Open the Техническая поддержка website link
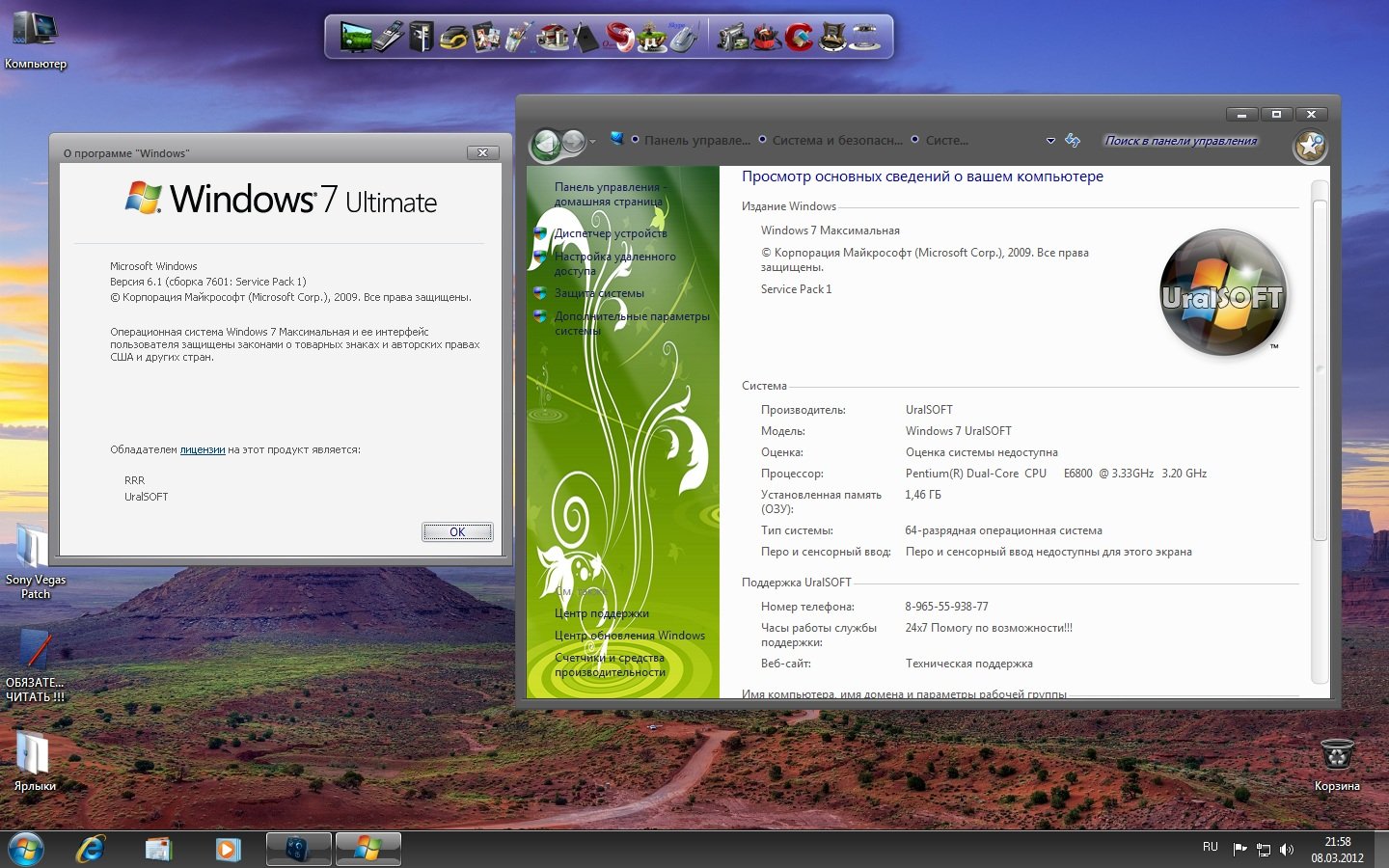 point(969,664)
